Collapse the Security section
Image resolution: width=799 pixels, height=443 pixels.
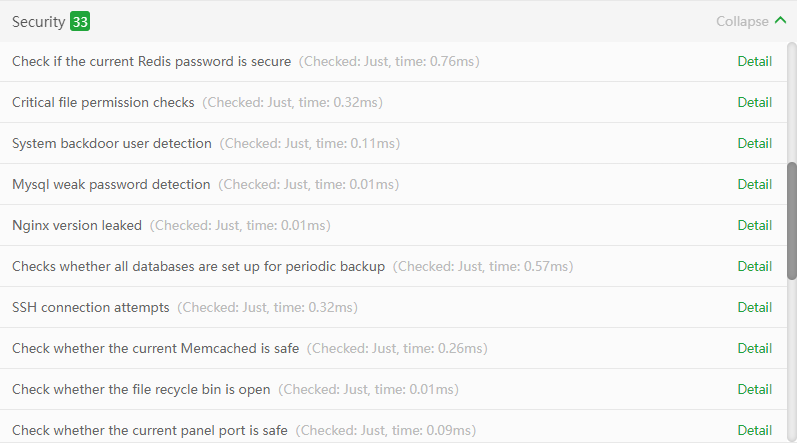pos(742,21)
